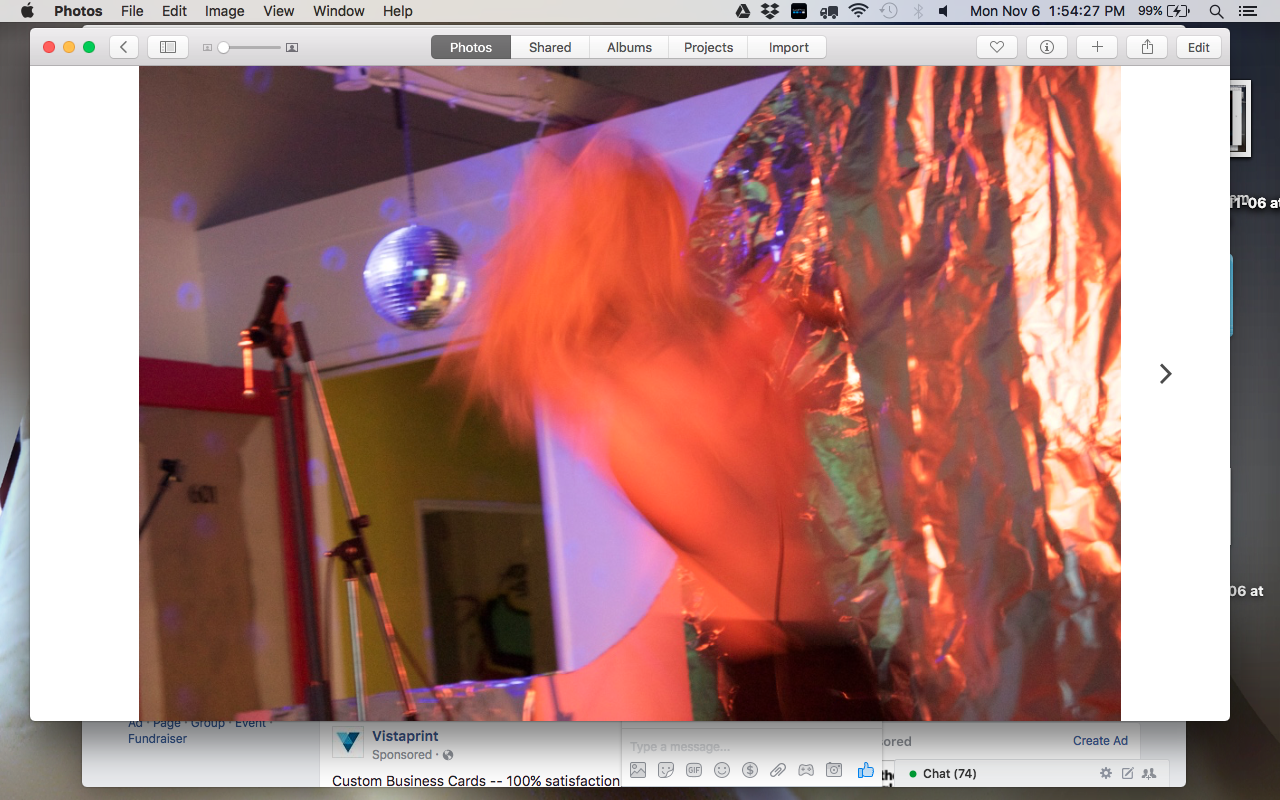The width and height of the screenshot is (1280, 800).
Task: Open the Albums tab
Action: click(629, 47)
